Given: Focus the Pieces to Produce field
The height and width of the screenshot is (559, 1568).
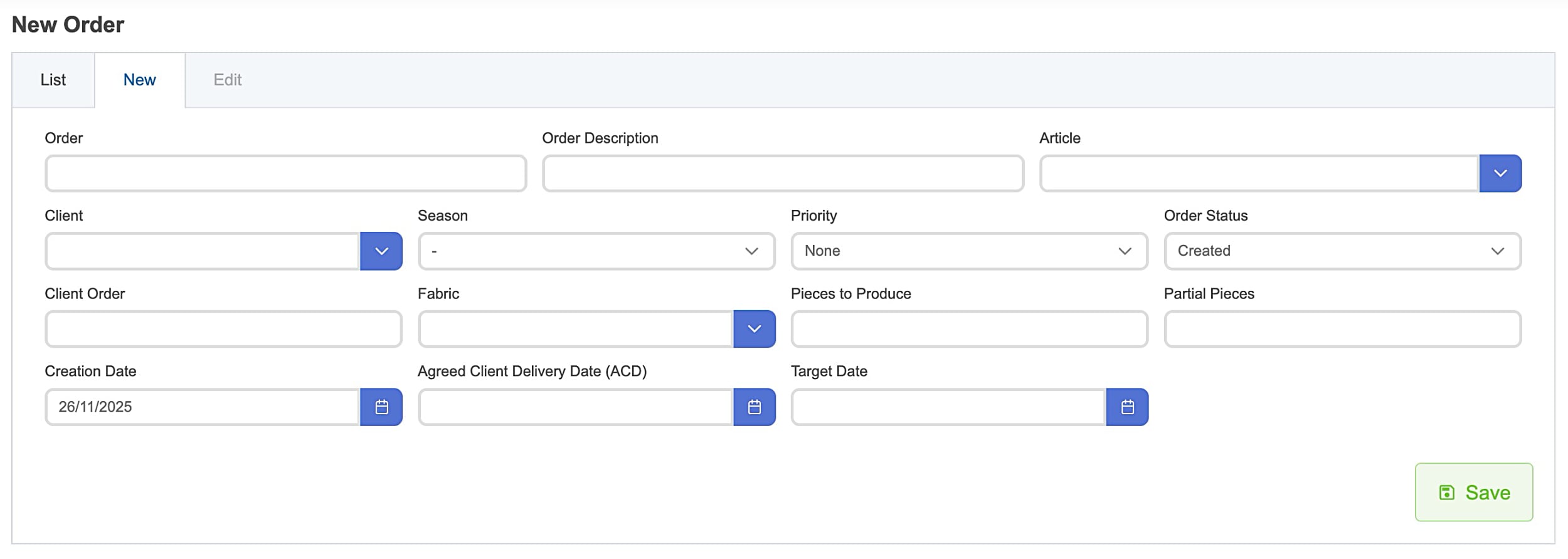Looking at the screenshot, I should (969, 329).
